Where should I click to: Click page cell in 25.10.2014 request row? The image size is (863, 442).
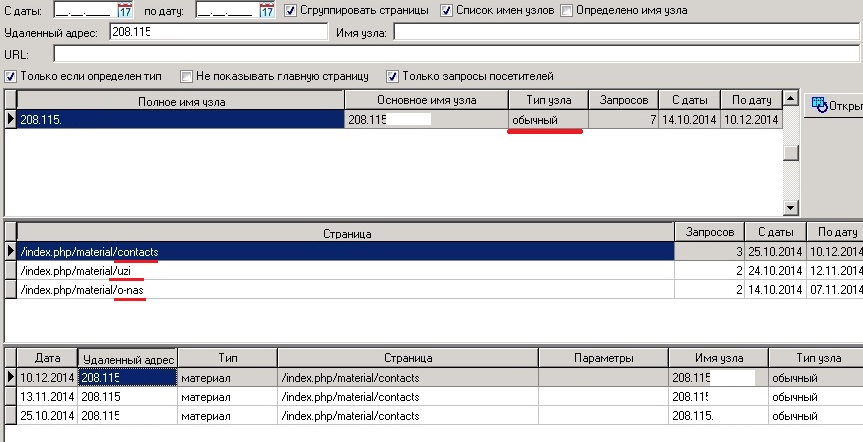pyautogui.click(x=408, y=416)
